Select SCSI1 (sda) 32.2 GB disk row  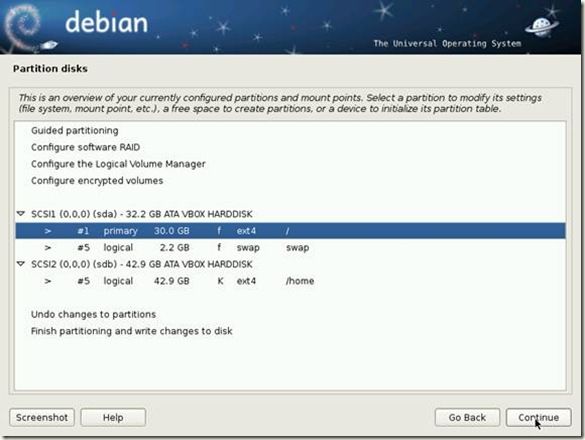[x=290, y=214]
